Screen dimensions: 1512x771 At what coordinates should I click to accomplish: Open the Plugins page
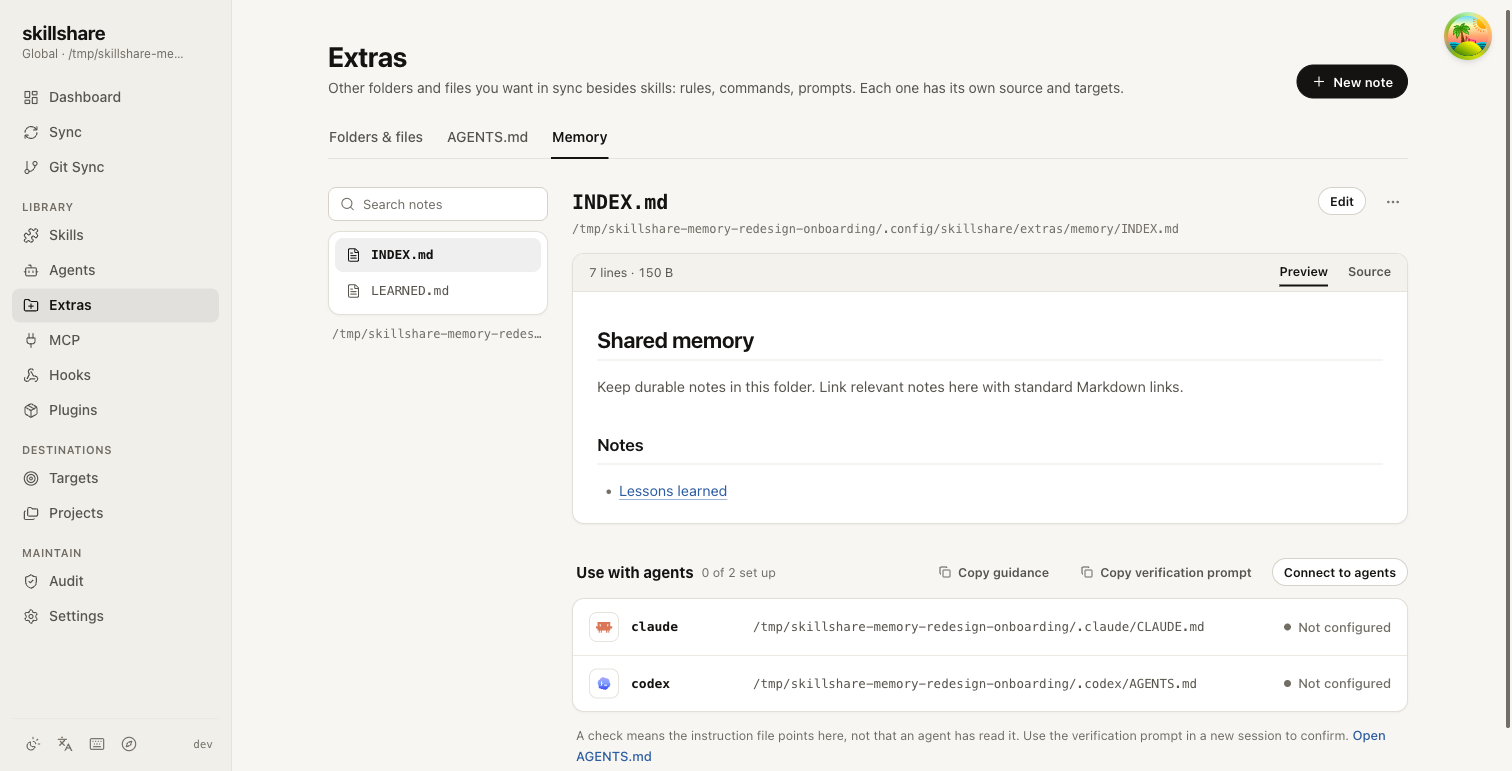[x=115, y=410]
